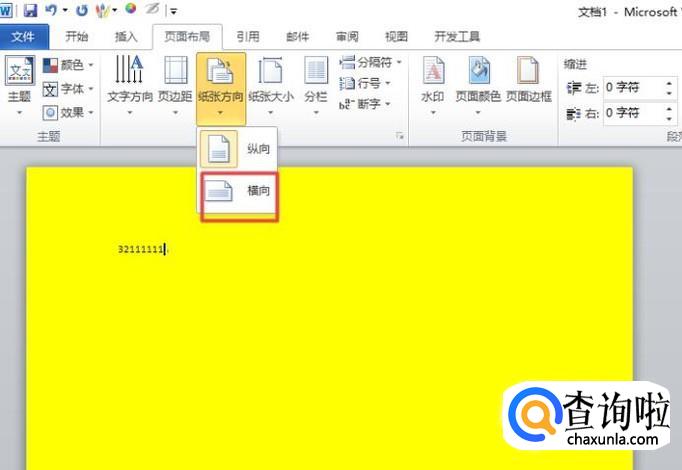The image size is (682, 470).
Task: Click the 纸张方向 orientation button
Action: click(221, 87)
